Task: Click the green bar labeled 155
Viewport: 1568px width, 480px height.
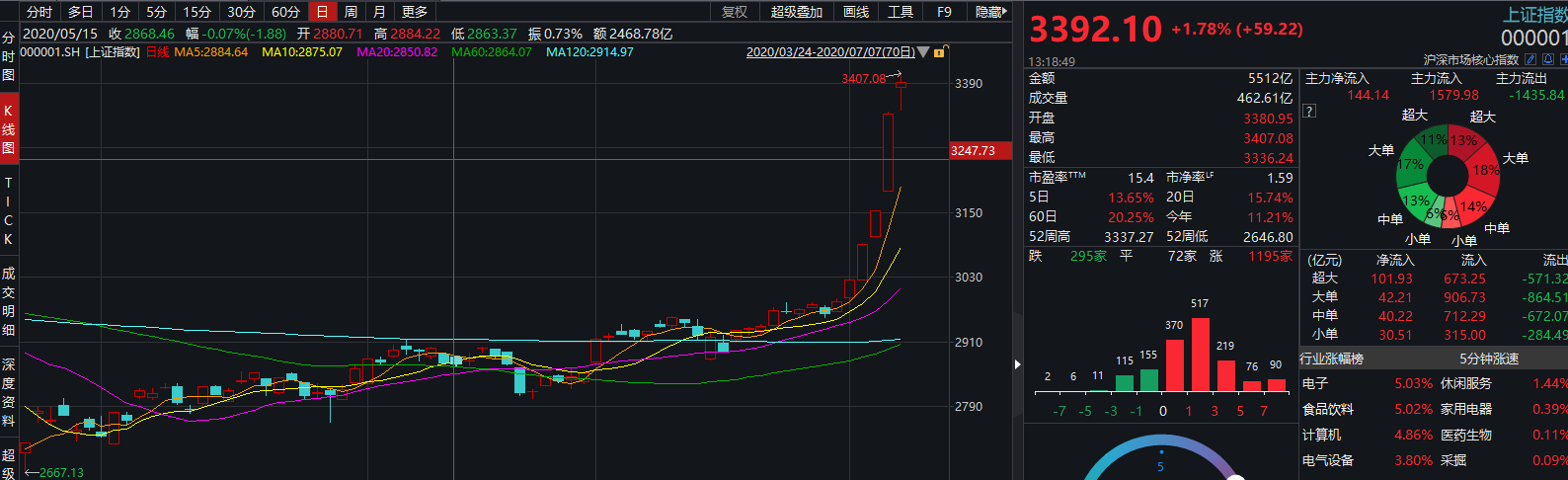Action: (x=1148, y=380)
